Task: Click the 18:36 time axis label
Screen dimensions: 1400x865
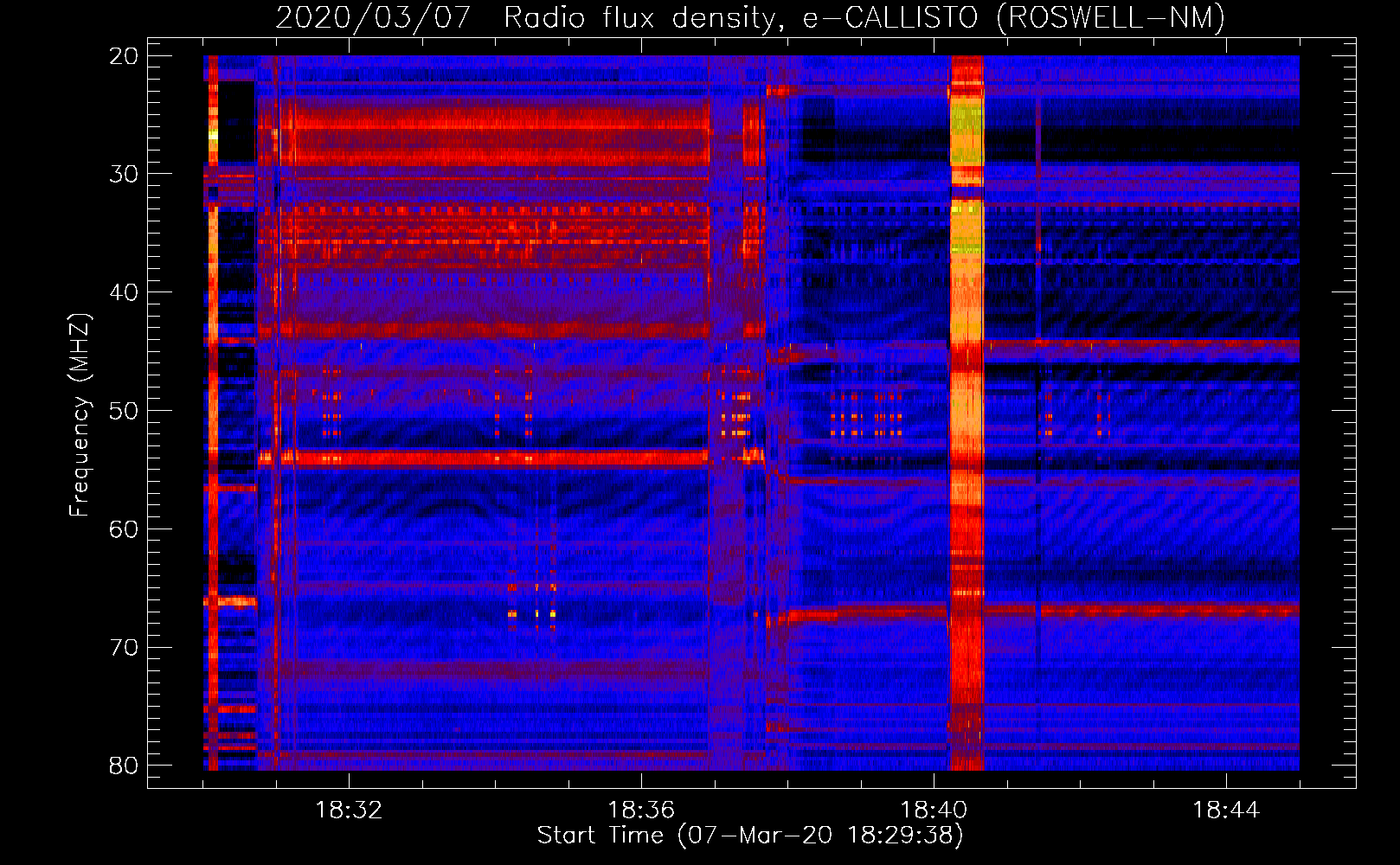Action: point(641,811)
